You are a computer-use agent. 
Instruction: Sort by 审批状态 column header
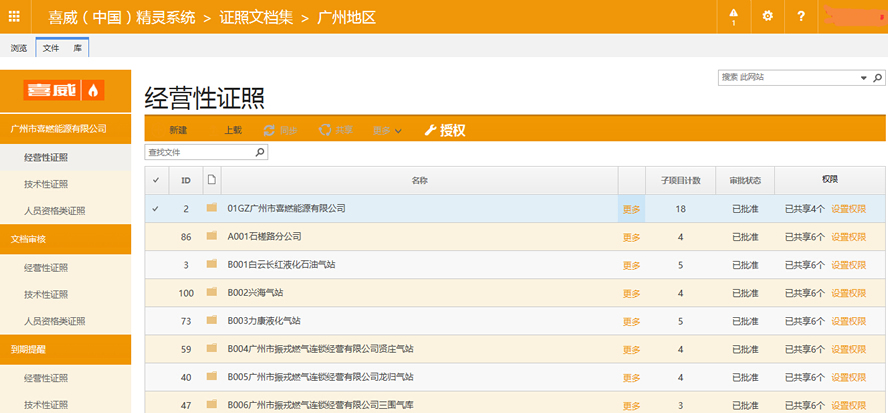point(745,181)
